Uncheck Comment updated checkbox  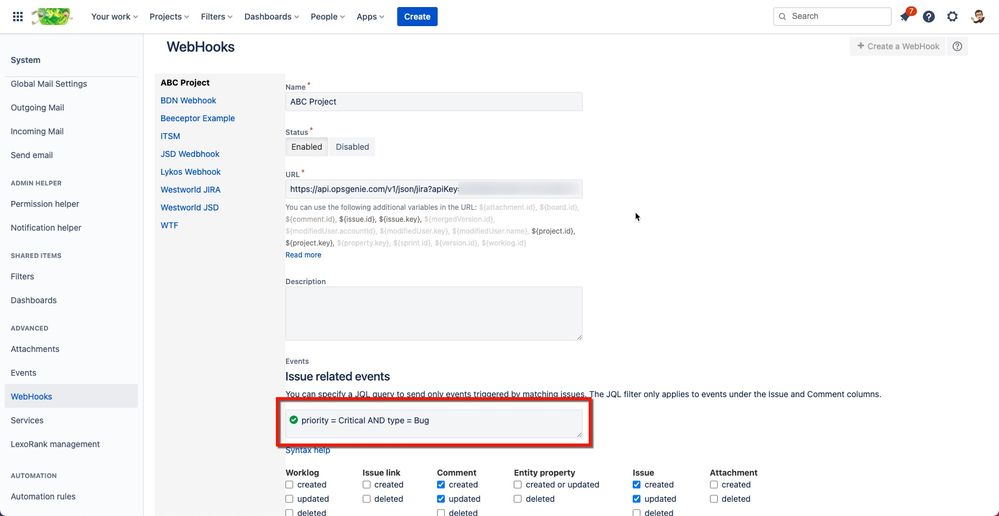(x=442, y=499)
